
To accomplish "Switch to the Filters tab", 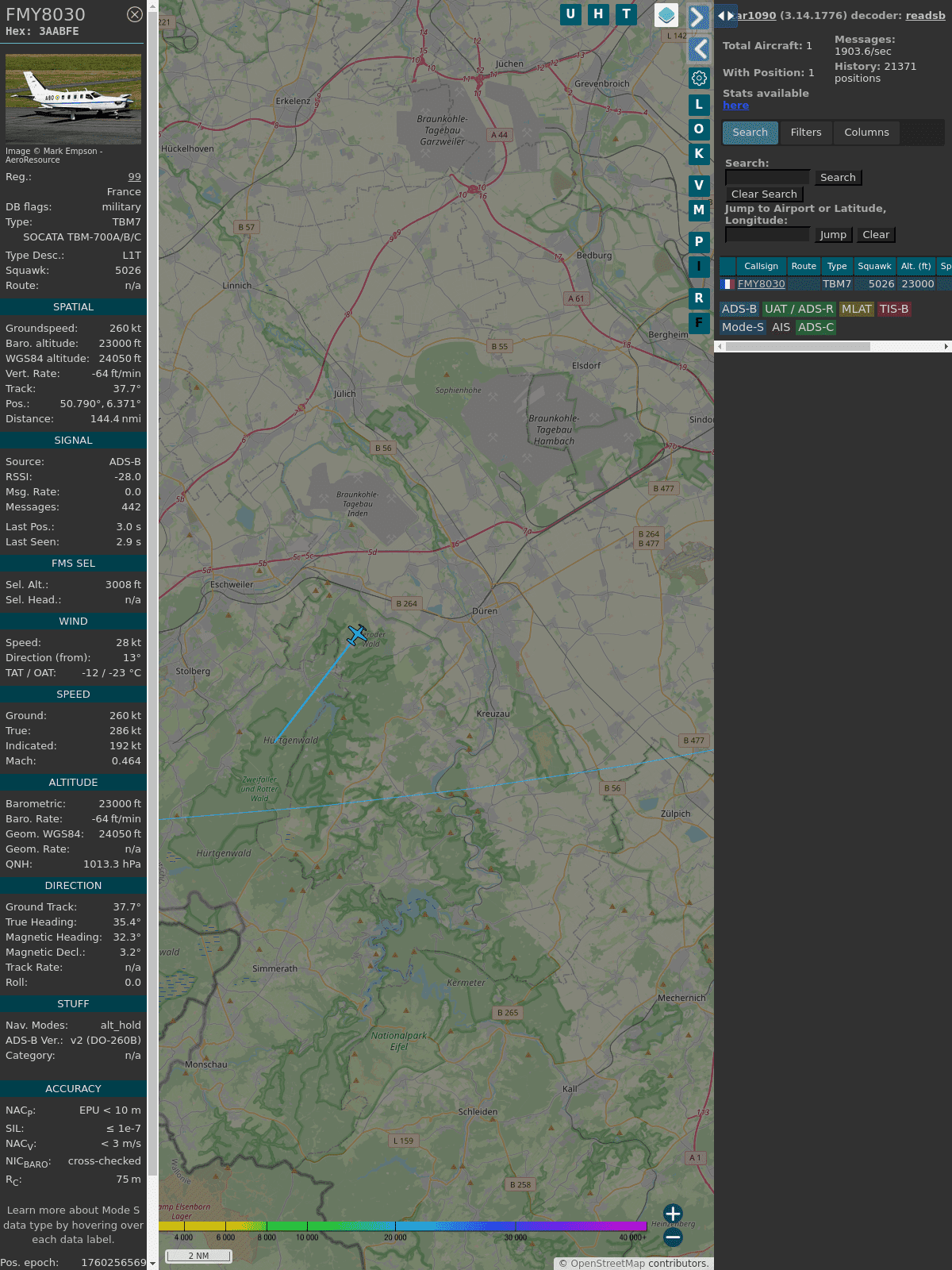I will [x=806, y=133].
